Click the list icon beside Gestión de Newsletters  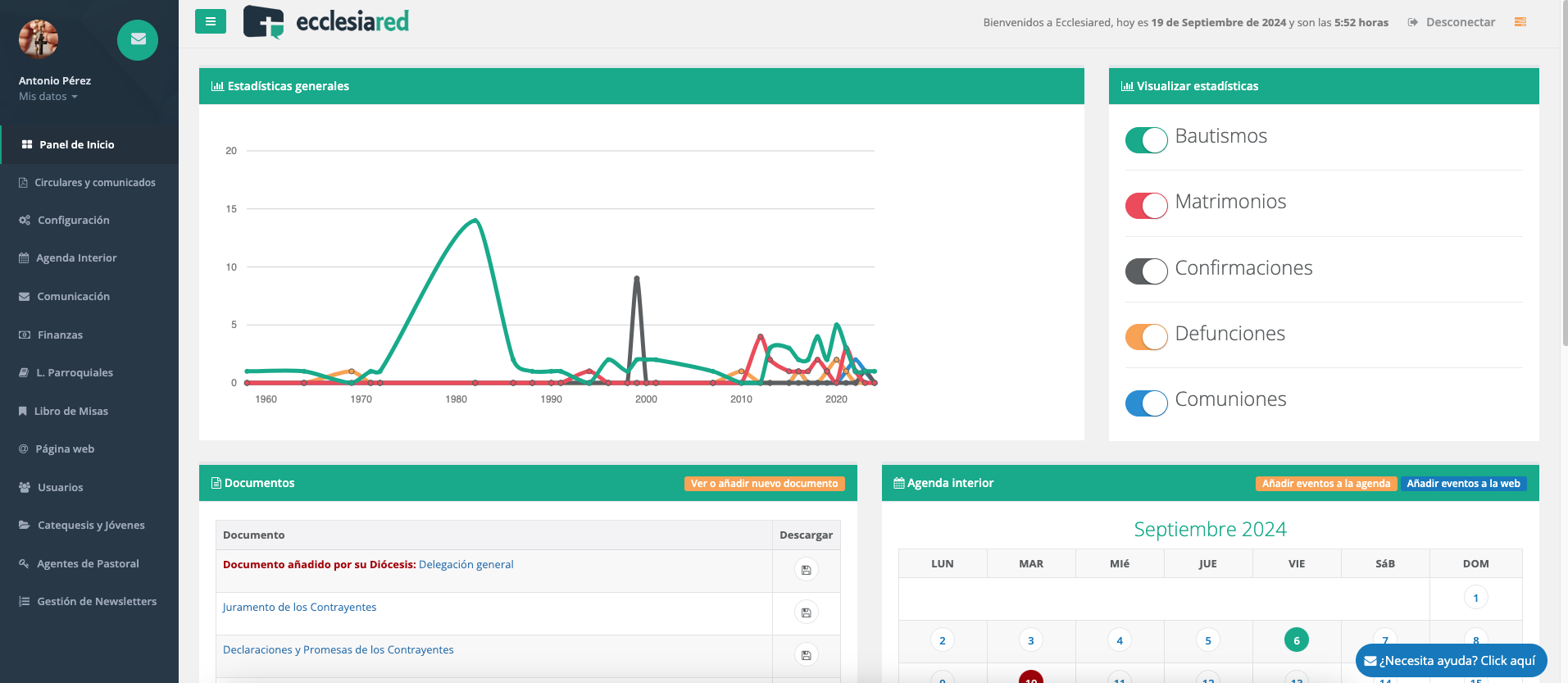25,601
